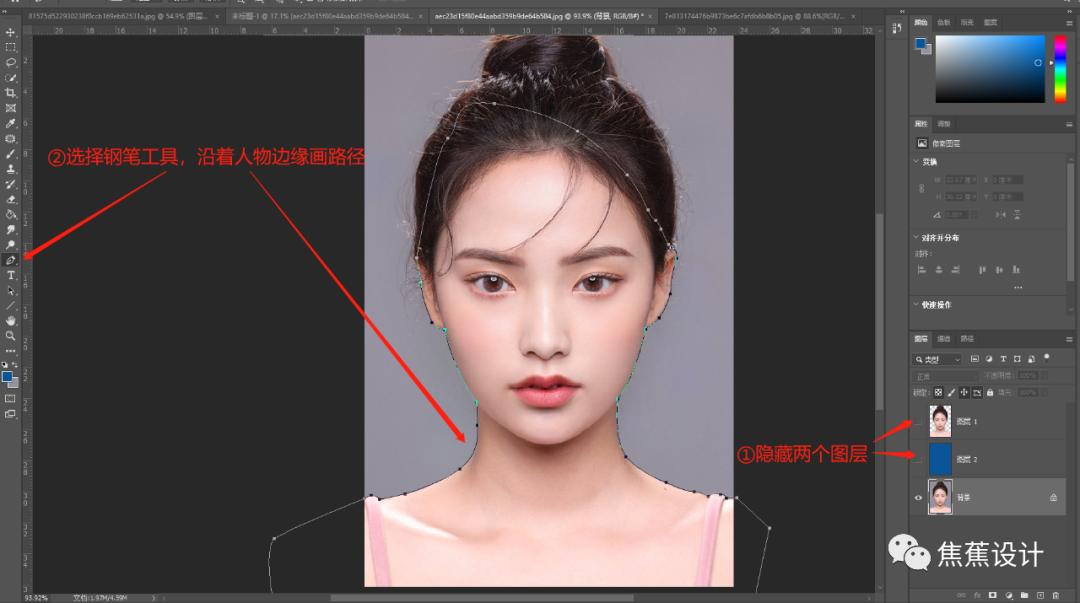This screenshot has height=603, width=1080.
Task: Show layer 2 by clicking its visibility box
Action: (x=918, y=459)
